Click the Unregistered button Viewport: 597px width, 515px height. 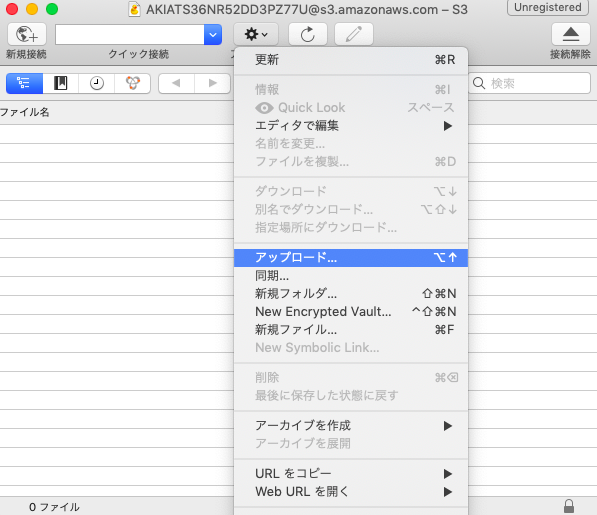point(548,8)
